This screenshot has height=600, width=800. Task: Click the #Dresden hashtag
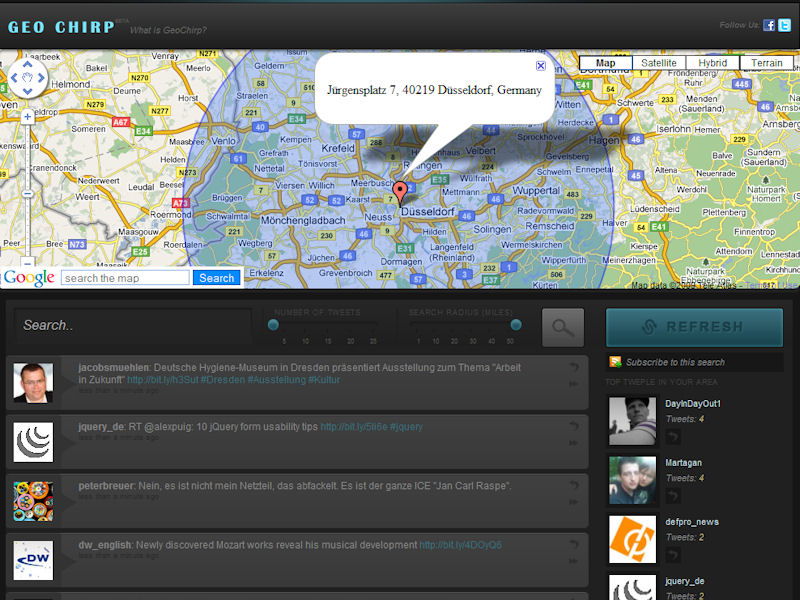[x=222, y=380]
